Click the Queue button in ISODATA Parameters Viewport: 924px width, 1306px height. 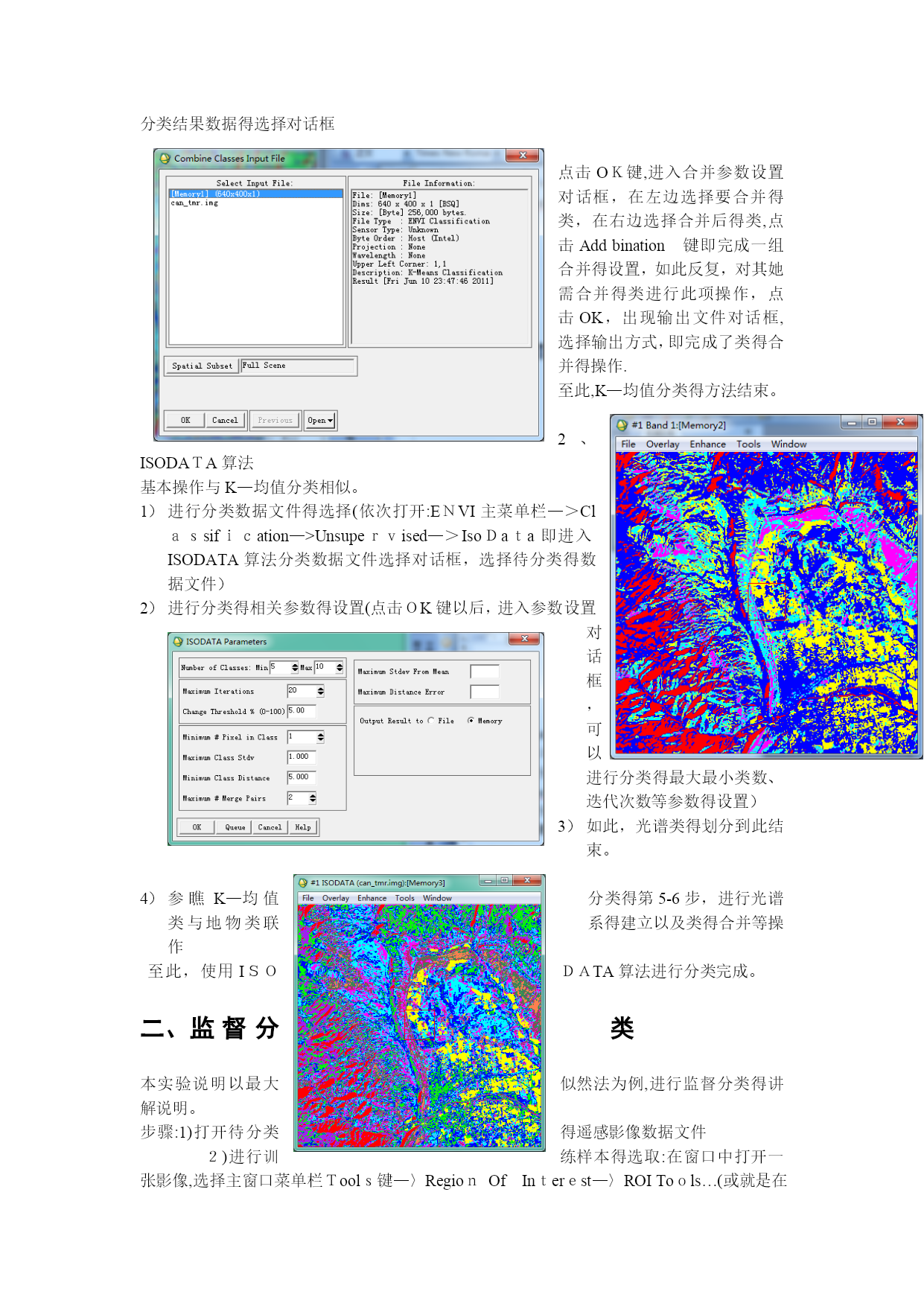point(235,827)
